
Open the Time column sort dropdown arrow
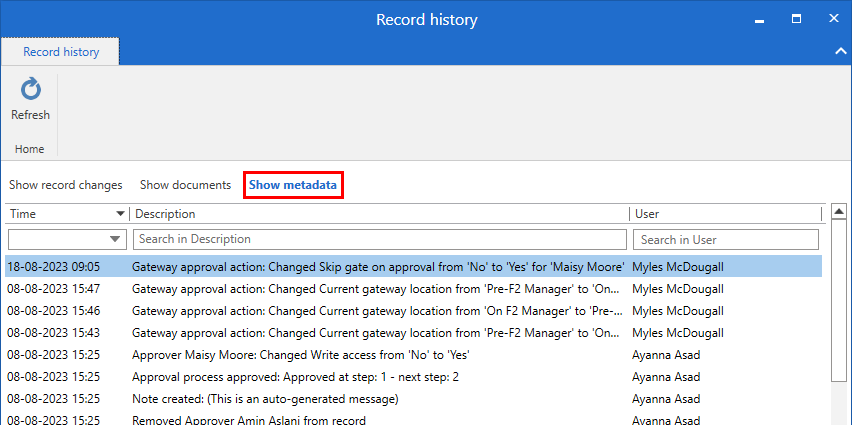[x=121, y=214]
